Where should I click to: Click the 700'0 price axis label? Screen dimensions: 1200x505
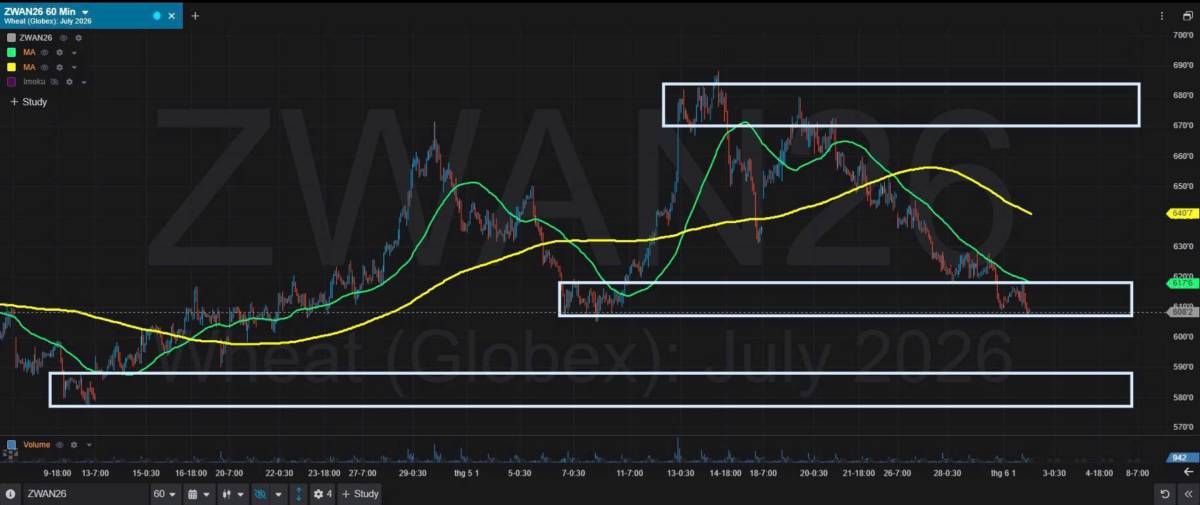[1183, 35]
